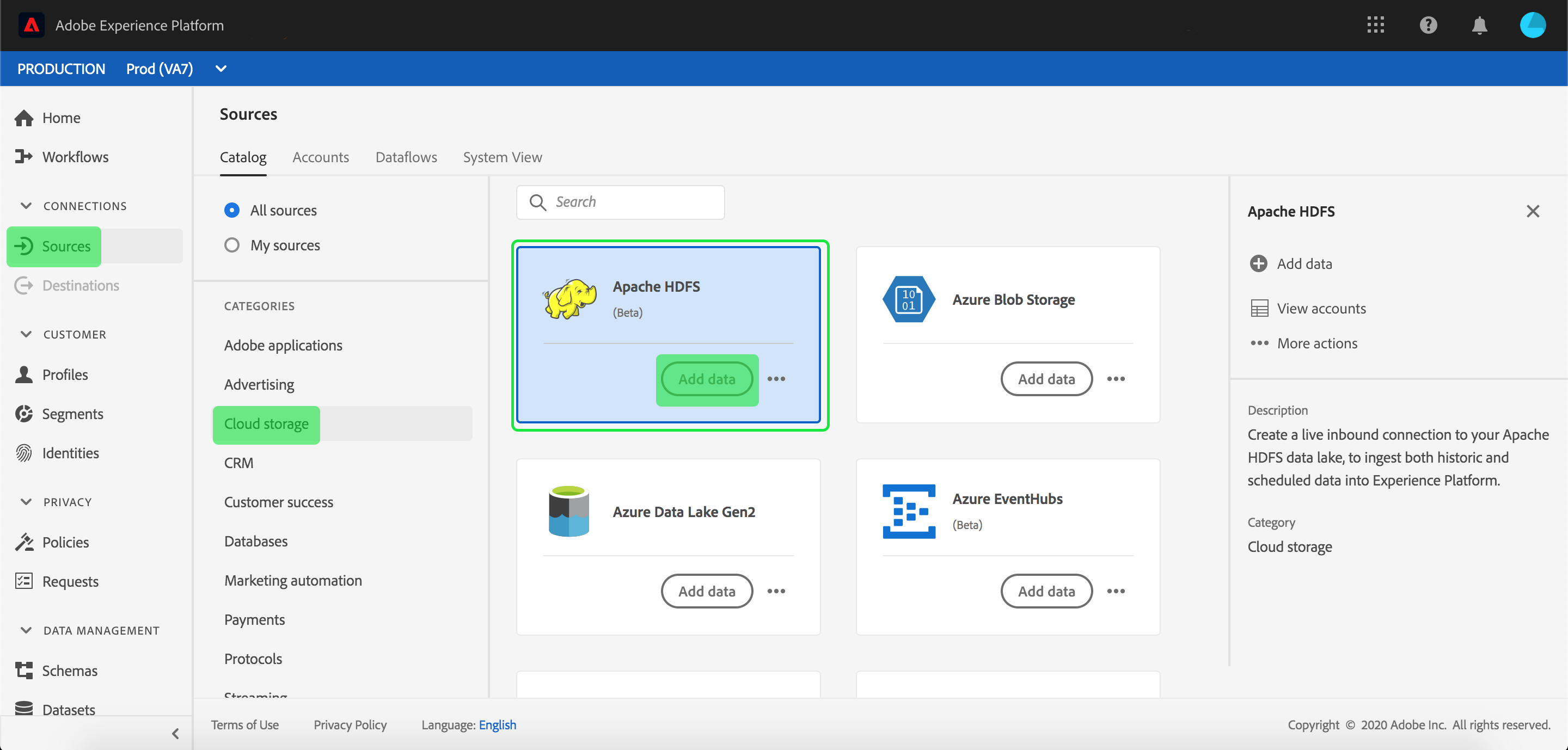Collapse the DATA MANAGEMENT section

pos(26,630)
